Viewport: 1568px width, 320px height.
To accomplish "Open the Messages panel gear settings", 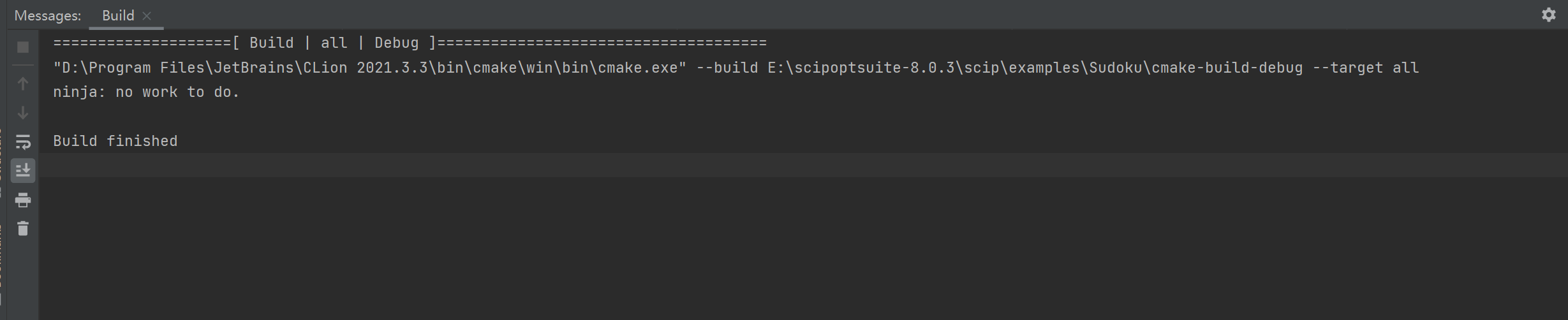I will coord(1548,15).
